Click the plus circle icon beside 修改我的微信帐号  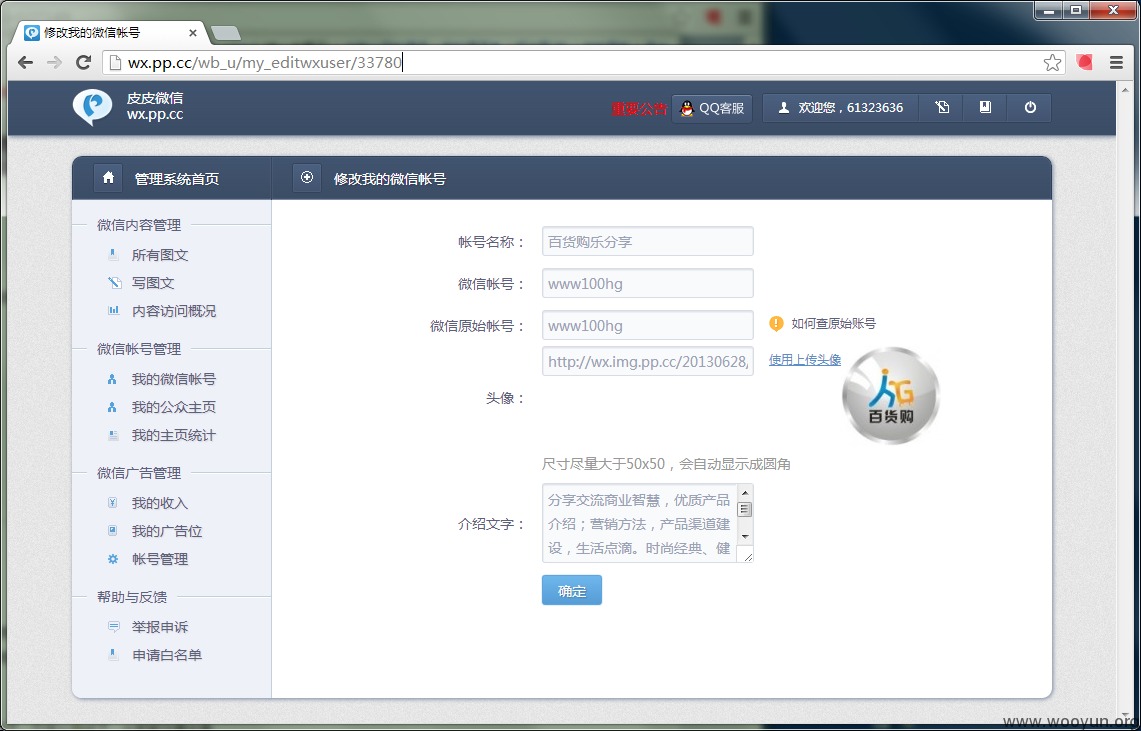(307, 177)
